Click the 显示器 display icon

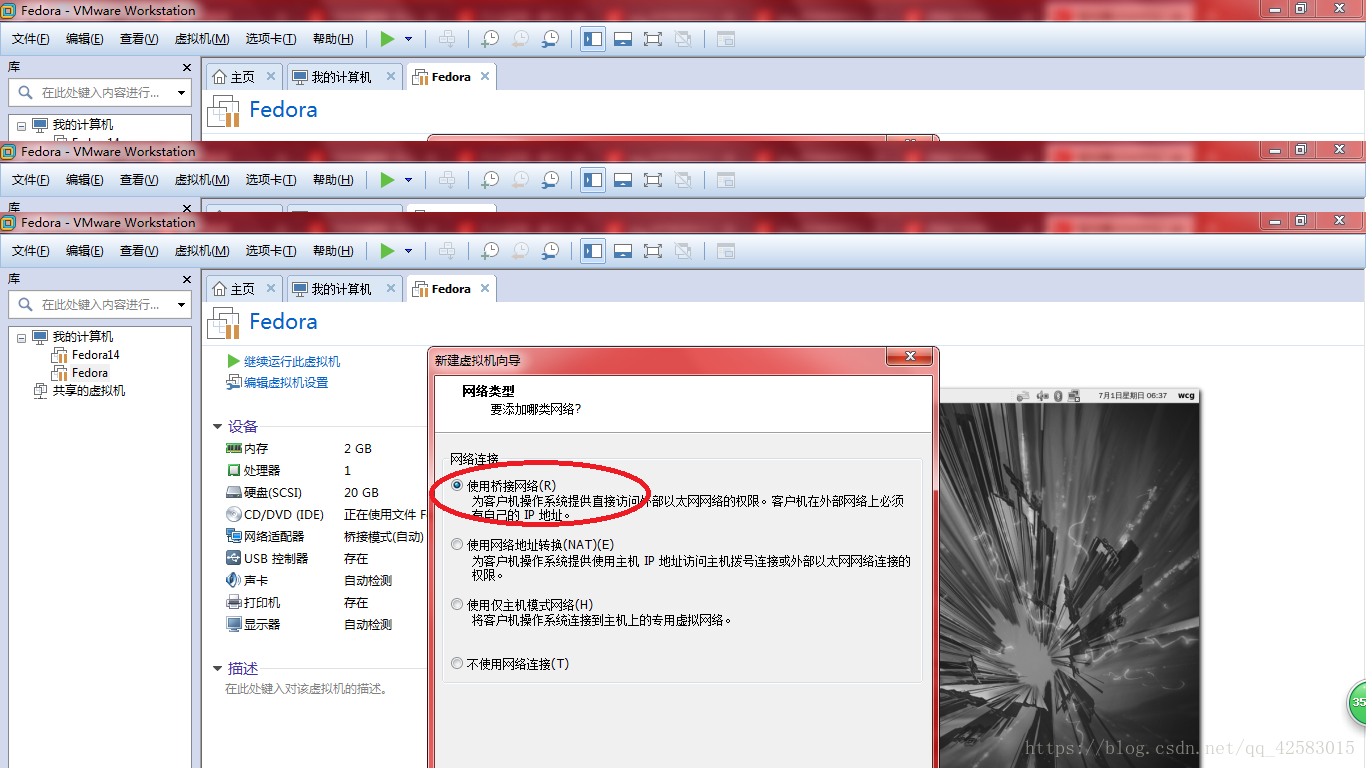click(x=234, y=624)
